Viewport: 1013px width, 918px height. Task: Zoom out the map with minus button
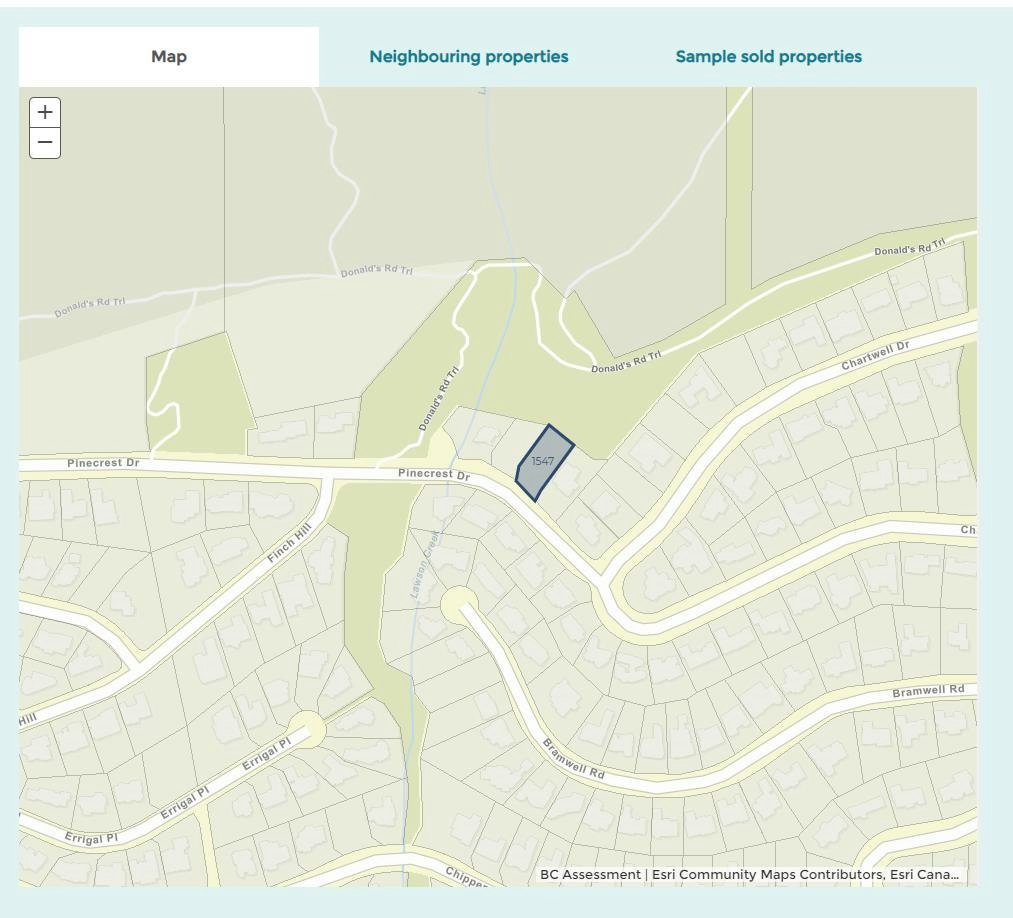click(x=45, y=143)
